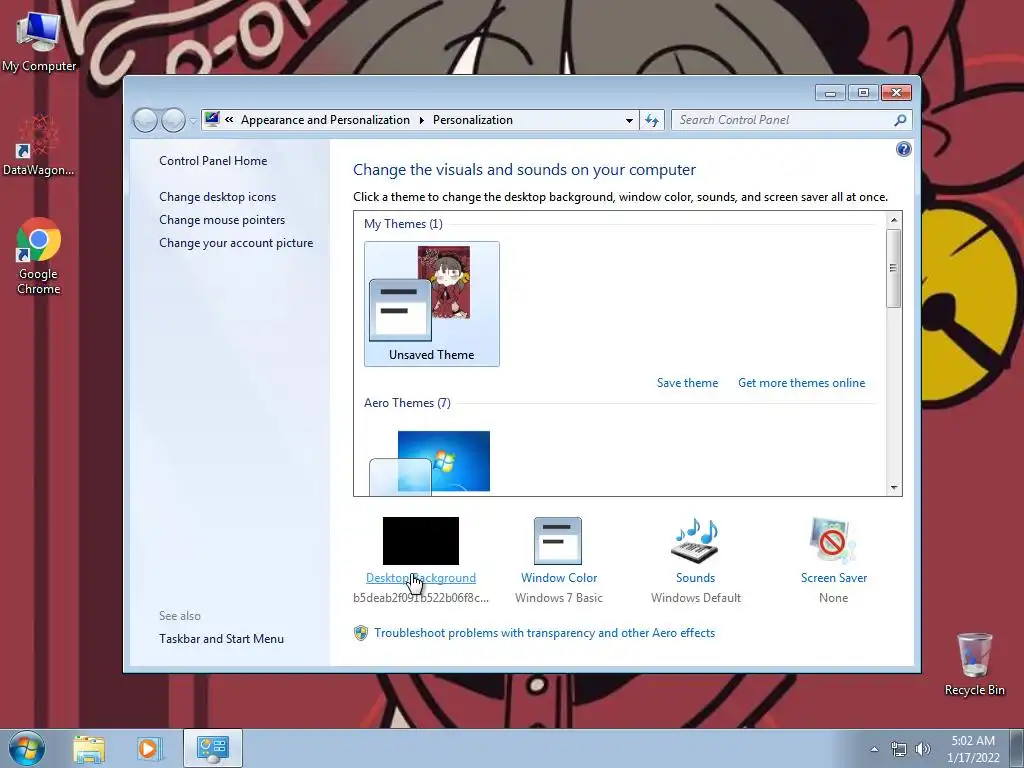
Task: Open the My Computer desktop icon
Action: (x=39, y=42)
